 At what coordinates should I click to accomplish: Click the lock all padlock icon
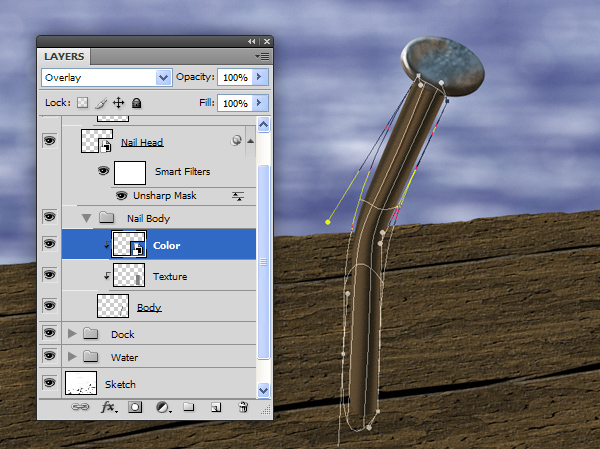(137, 103)
